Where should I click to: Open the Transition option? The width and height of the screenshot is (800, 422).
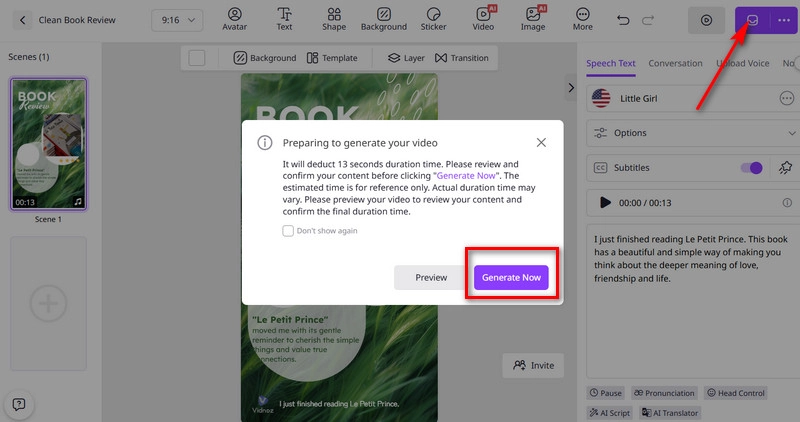click(461, 58)
